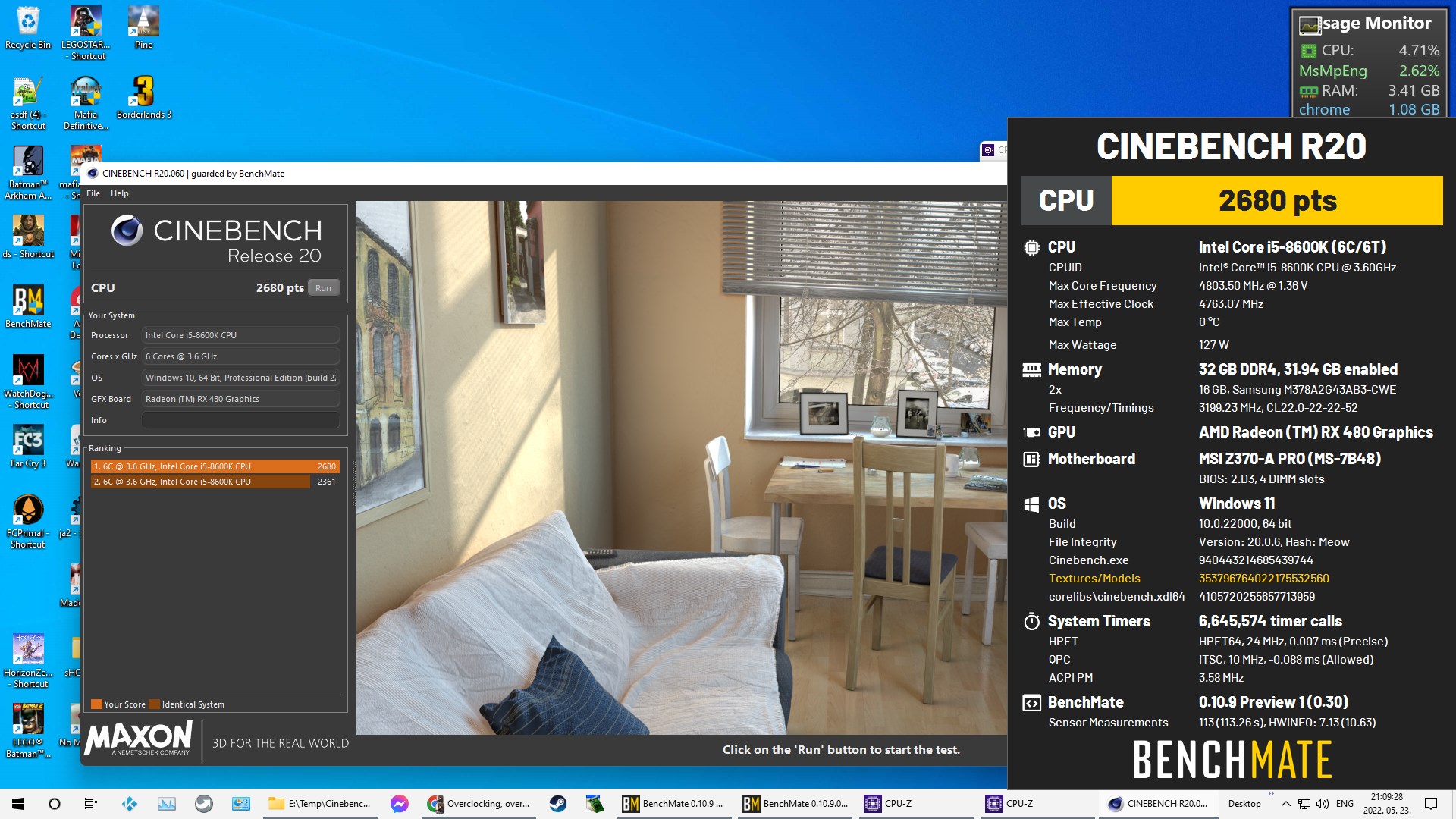Open WatchDogs Shortcut desktop icon
The width and height of the screenshot is (1456, 819).
(28, 382)
